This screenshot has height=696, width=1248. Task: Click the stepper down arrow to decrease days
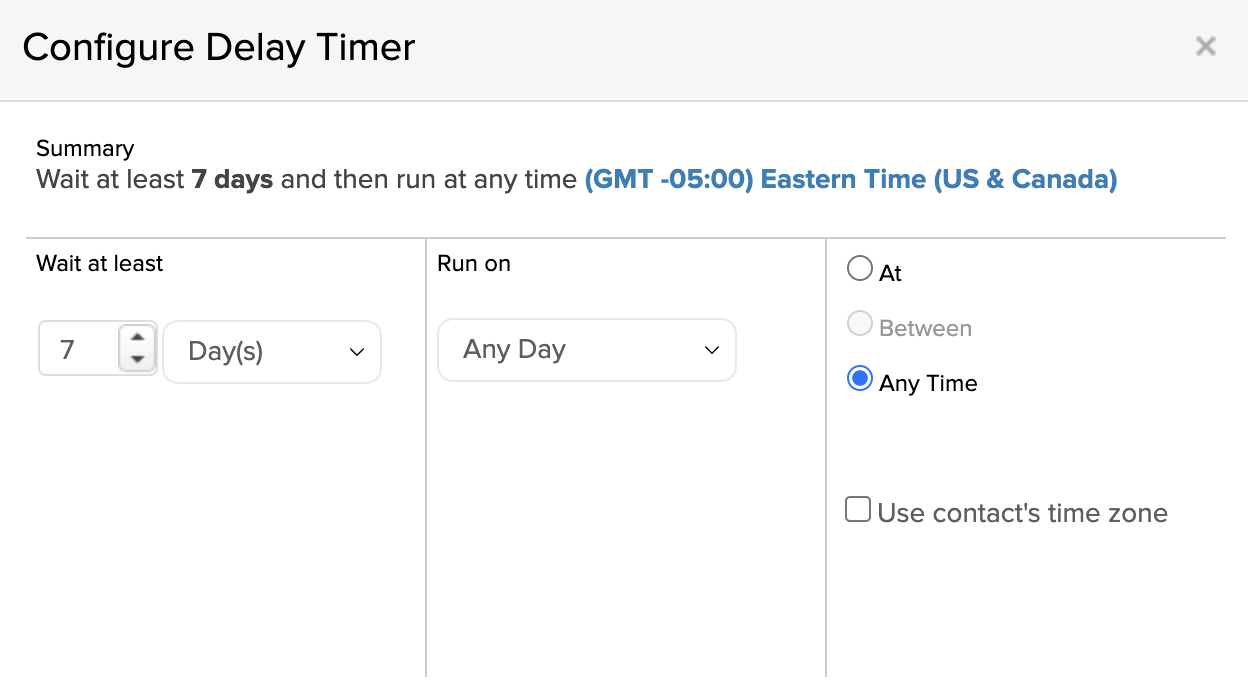pyautogui.click(x=137, y=360)
